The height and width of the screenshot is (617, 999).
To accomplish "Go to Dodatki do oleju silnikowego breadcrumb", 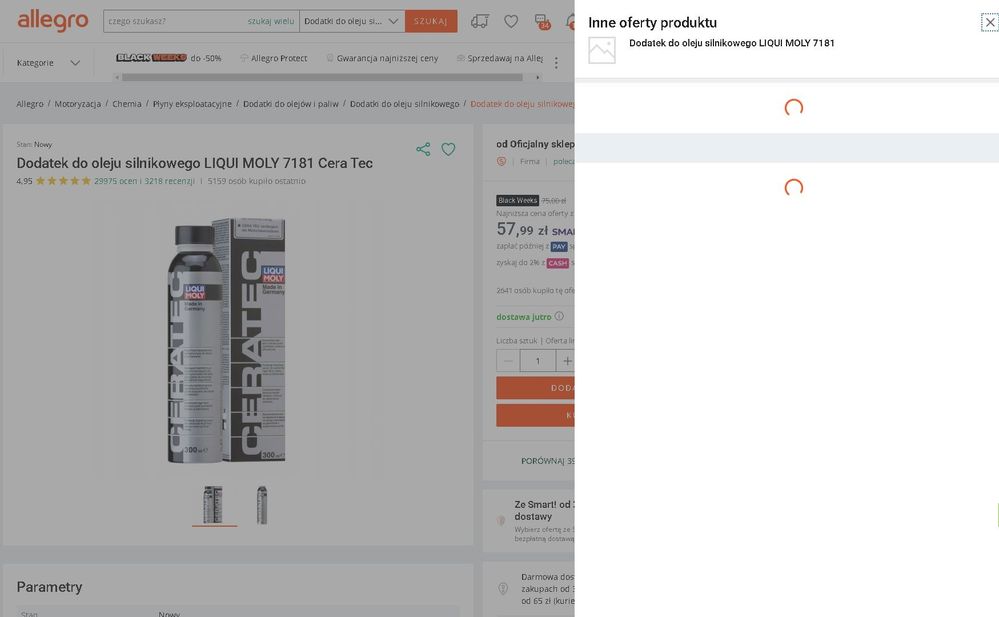I will [x=405, y=104].
